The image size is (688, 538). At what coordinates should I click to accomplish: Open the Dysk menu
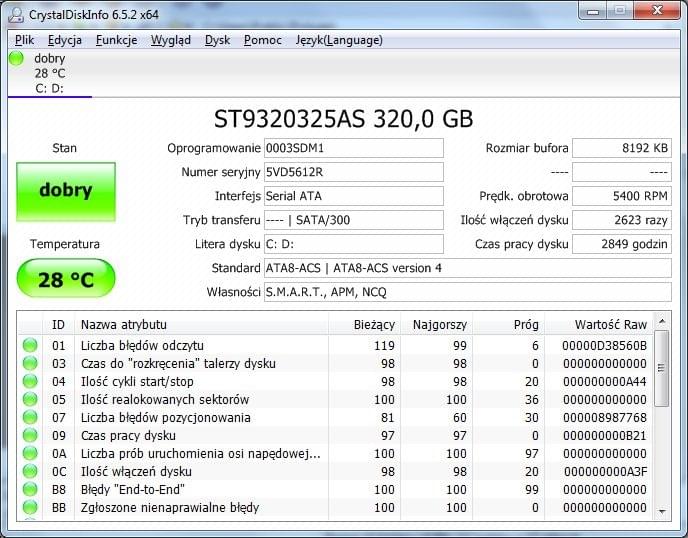[217, 40]
